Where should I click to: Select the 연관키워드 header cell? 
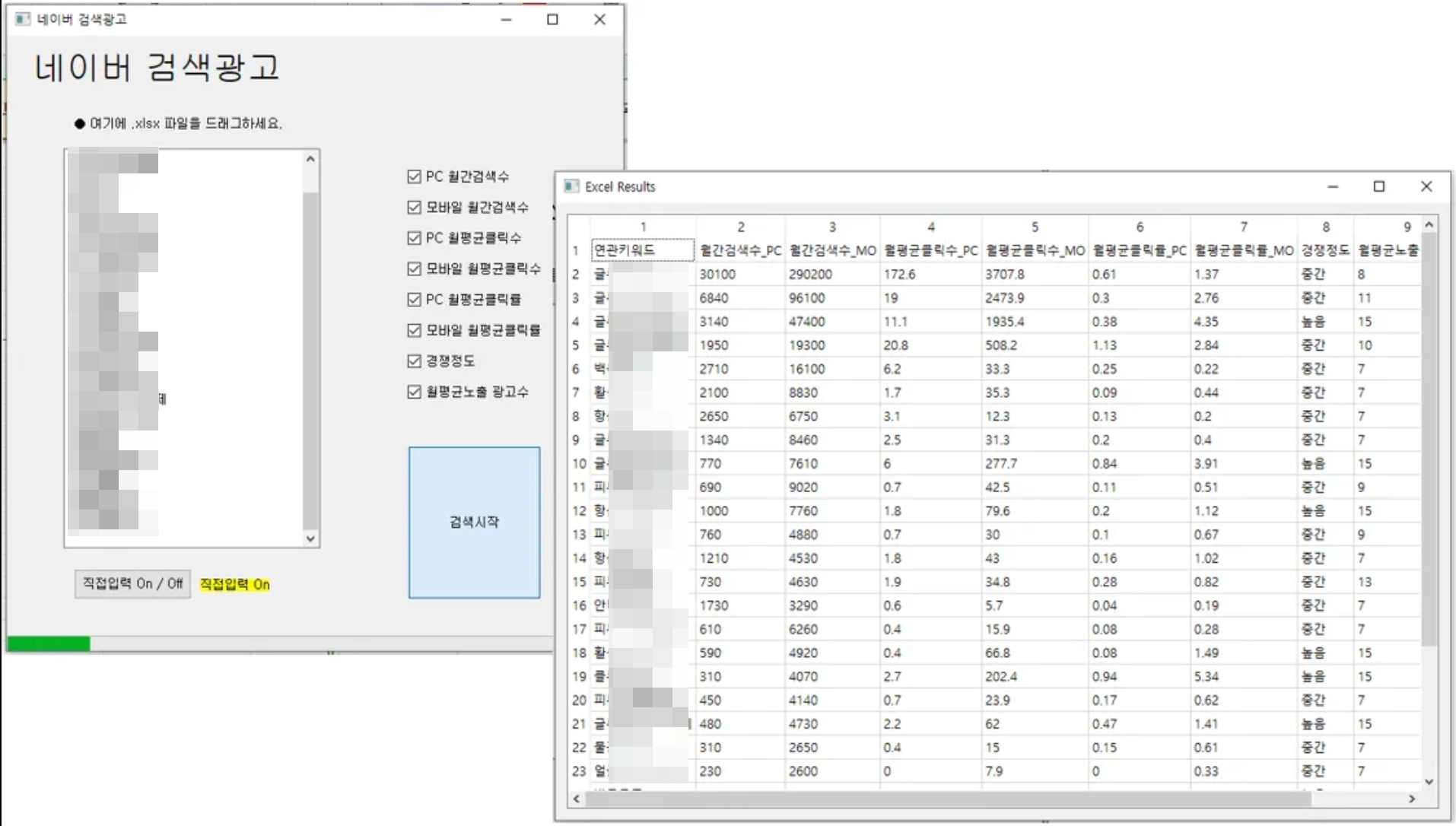tap(643, 250)
